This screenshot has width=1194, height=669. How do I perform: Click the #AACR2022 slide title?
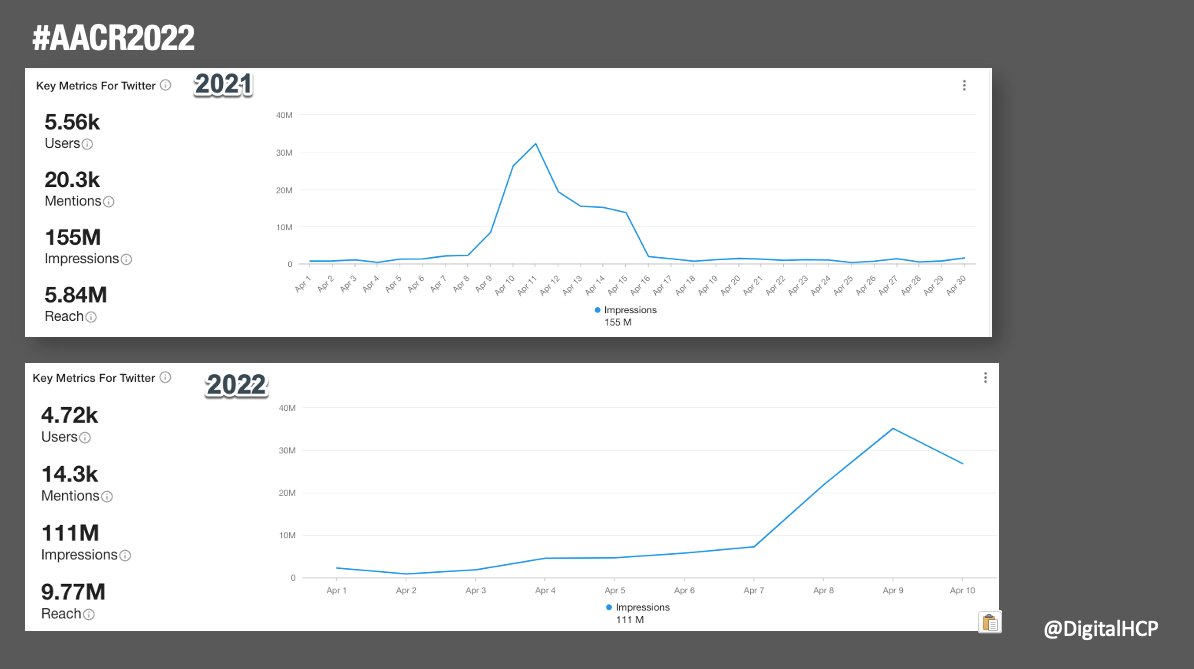(x=113, y=37)
